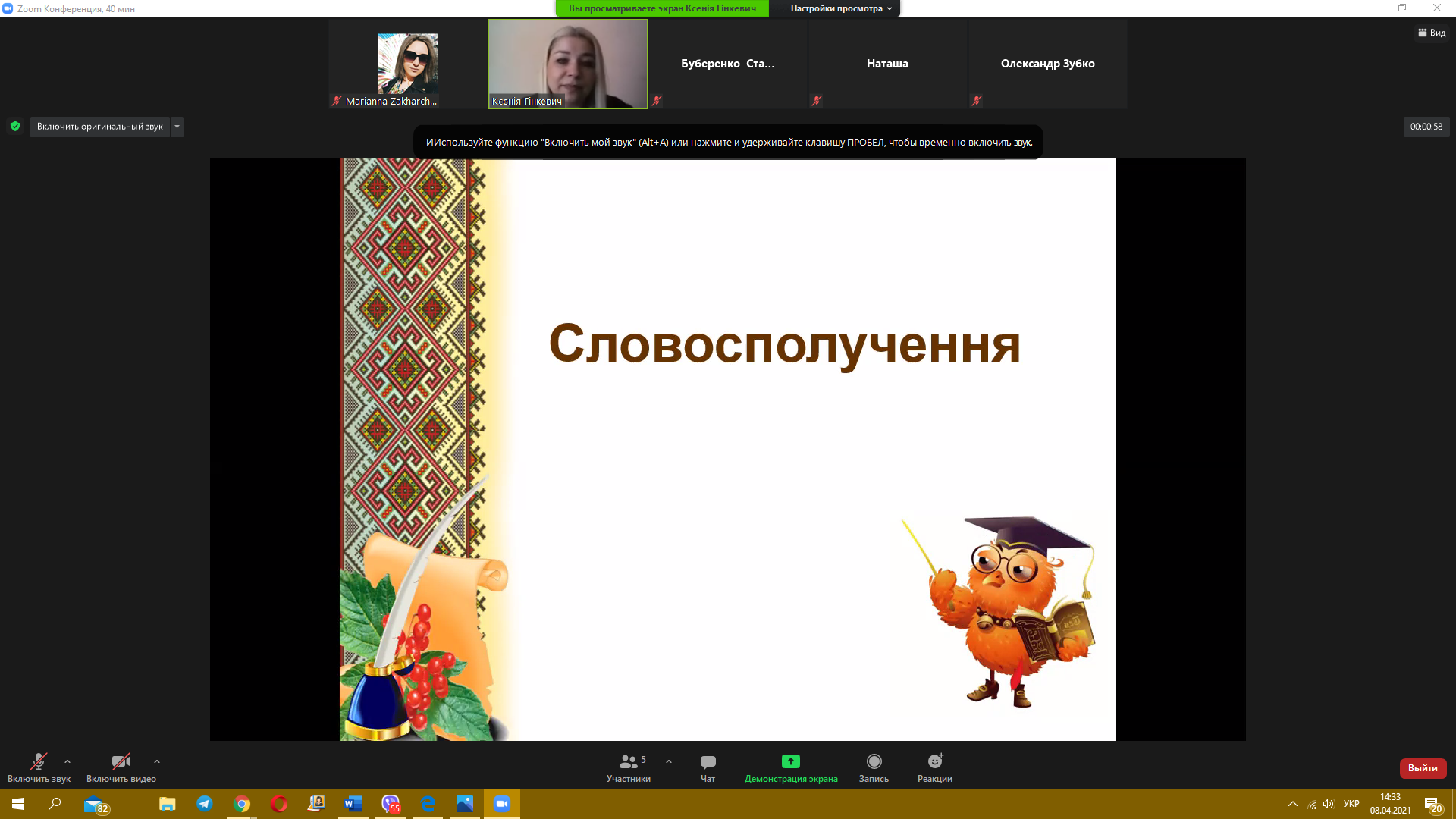
Task: Expand participants options arrow
Action: [x=669, y=761]
